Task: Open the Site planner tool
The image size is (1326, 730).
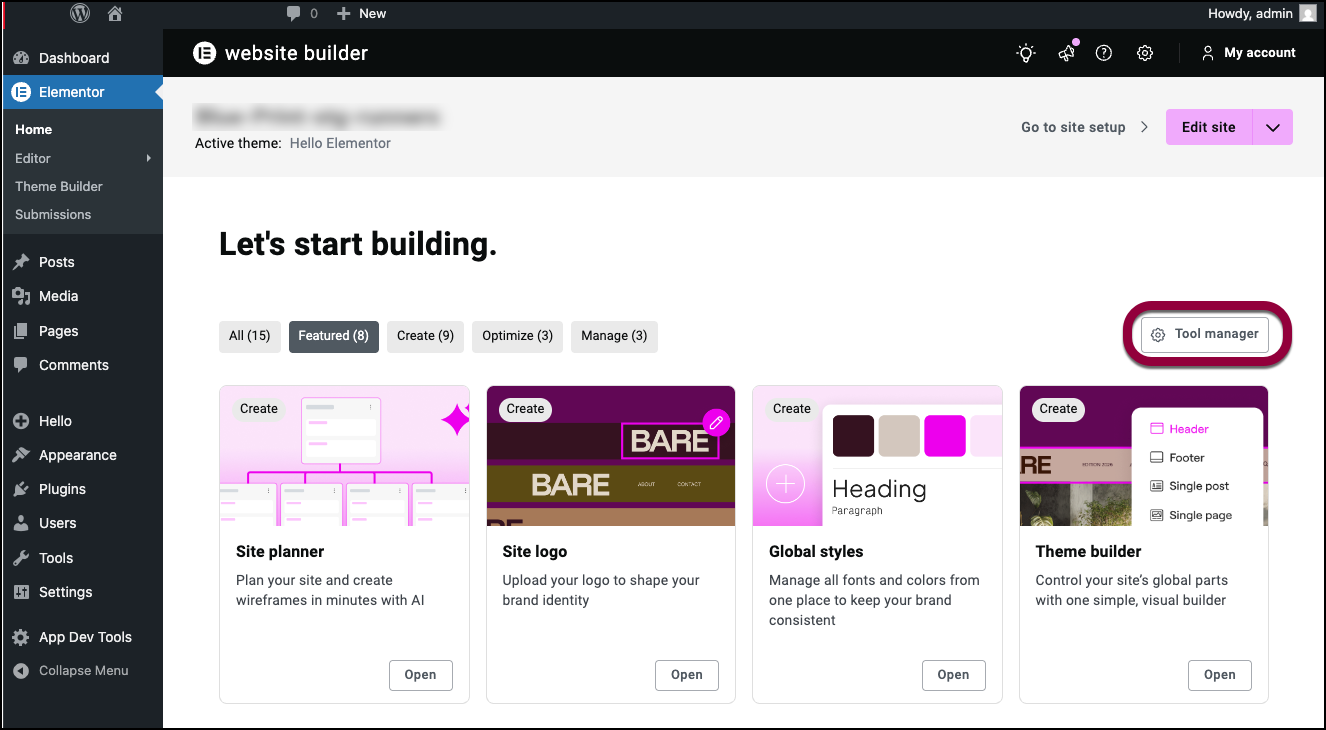Action: point(420,675)
